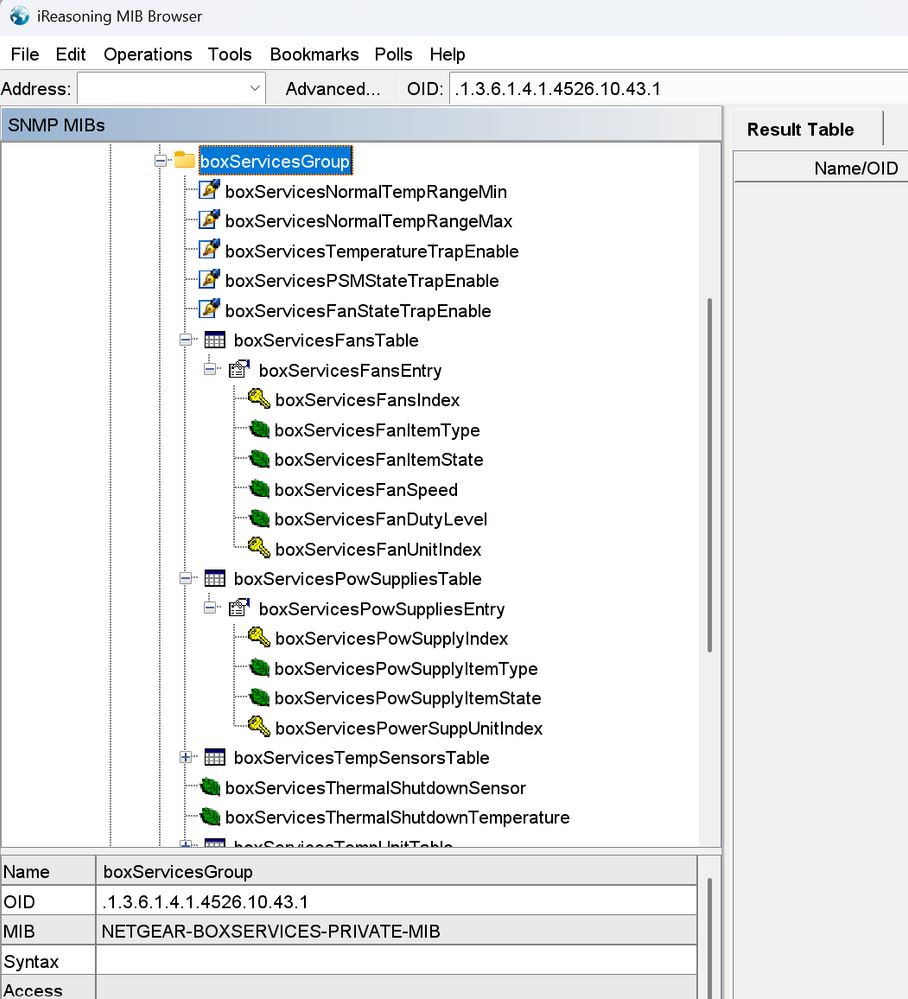This screenshot has height=999, width=908.
Task: Click the empty Syntax value cell
Action: [396, 961]
